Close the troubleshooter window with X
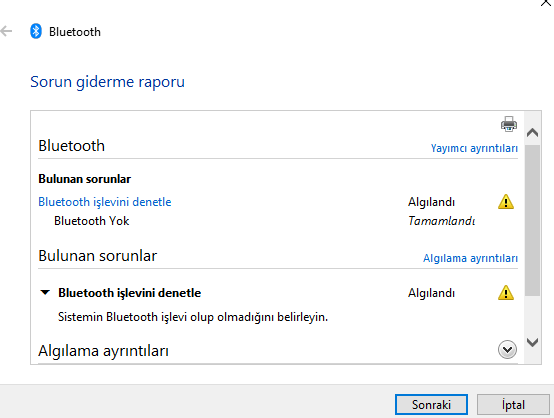This screenshot has height=418, width=554. (x=546, y=3)
